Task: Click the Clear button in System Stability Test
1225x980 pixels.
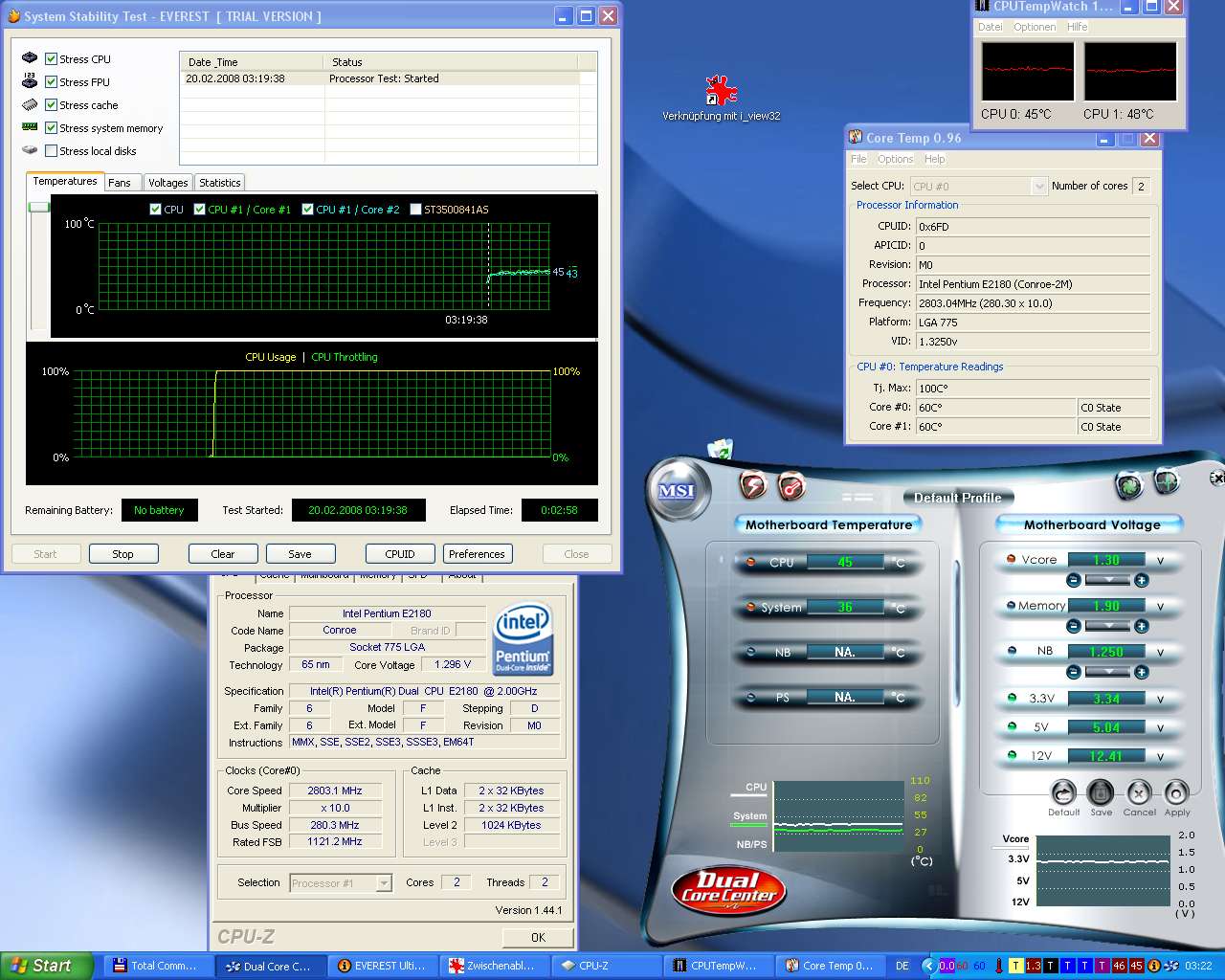Action: 223,554
